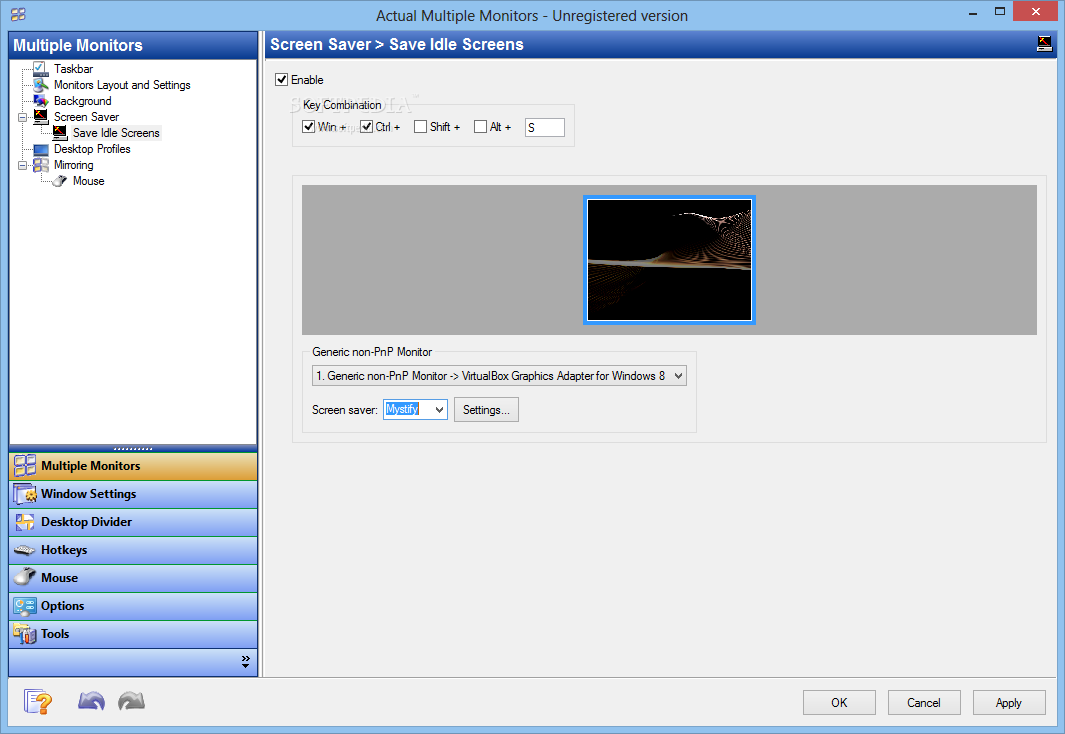Viewport: 1065px width, 734px height.
Task: Click the sidebar splitter grip dots
Action: point(133,449)
